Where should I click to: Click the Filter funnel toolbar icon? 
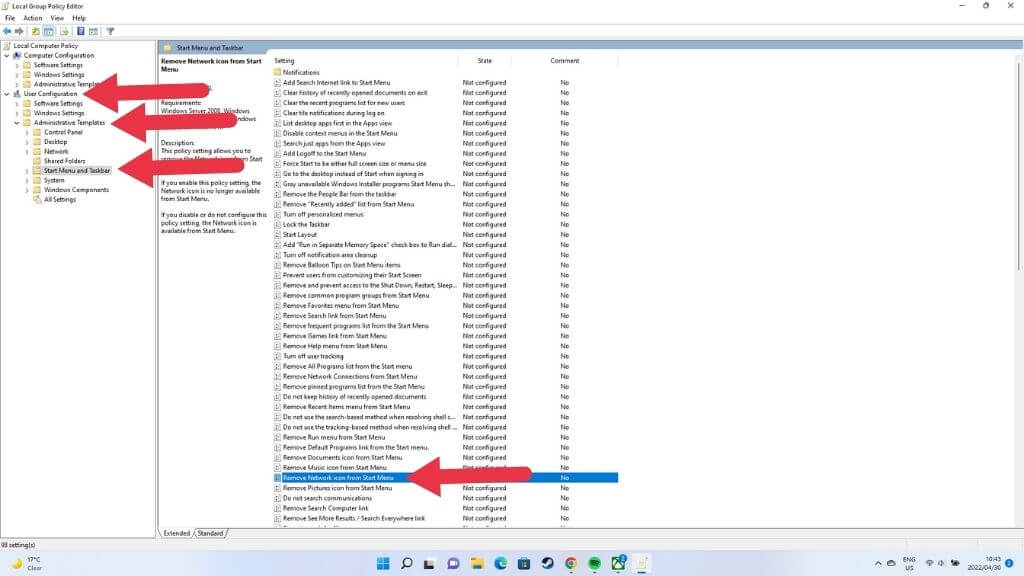point(110,31)
